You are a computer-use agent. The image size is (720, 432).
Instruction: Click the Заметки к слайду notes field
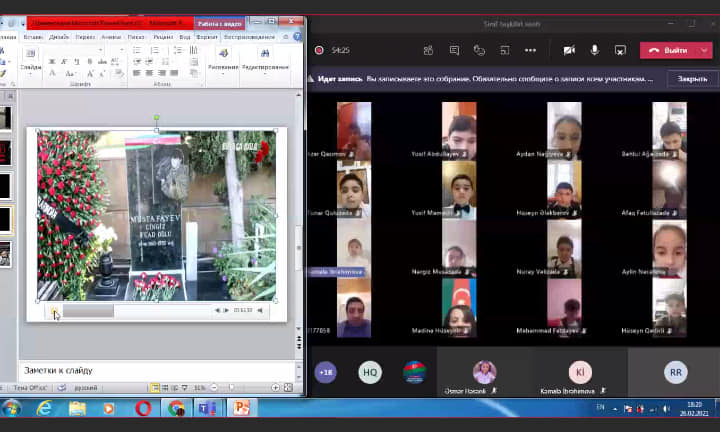tap(158, 370)
